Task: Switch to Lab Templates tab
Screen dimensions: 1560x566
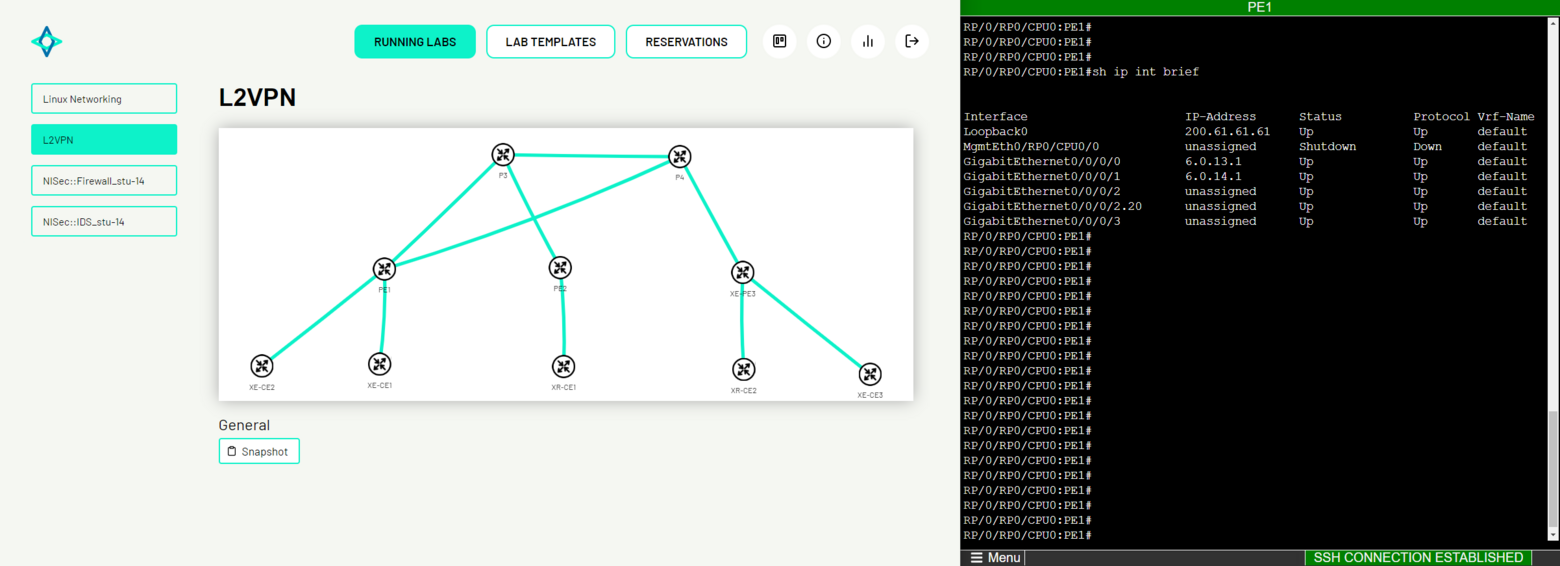Action: tap(550, 42)
